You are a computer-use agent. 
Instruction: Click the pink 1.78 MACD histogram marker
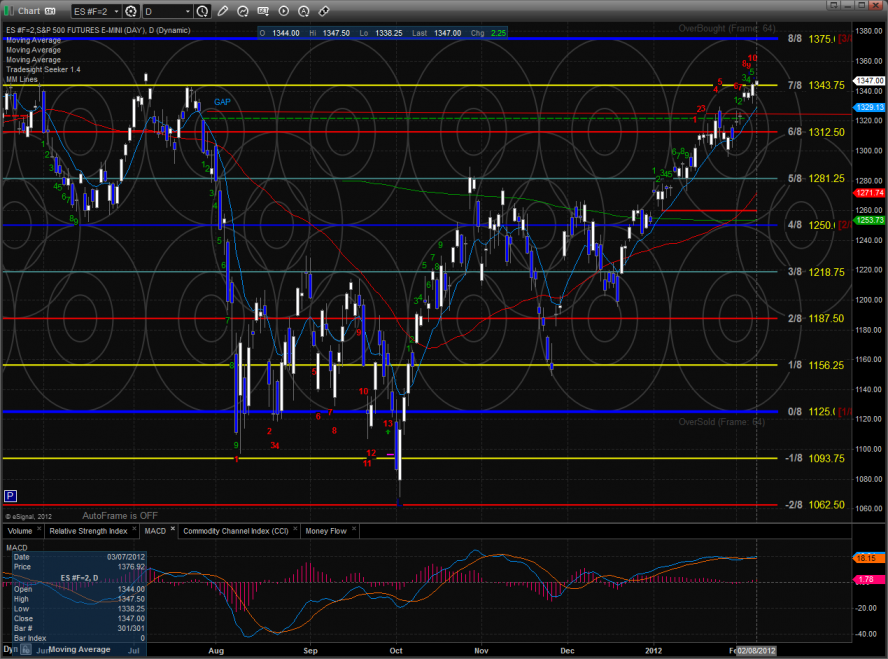coord(868,579)
